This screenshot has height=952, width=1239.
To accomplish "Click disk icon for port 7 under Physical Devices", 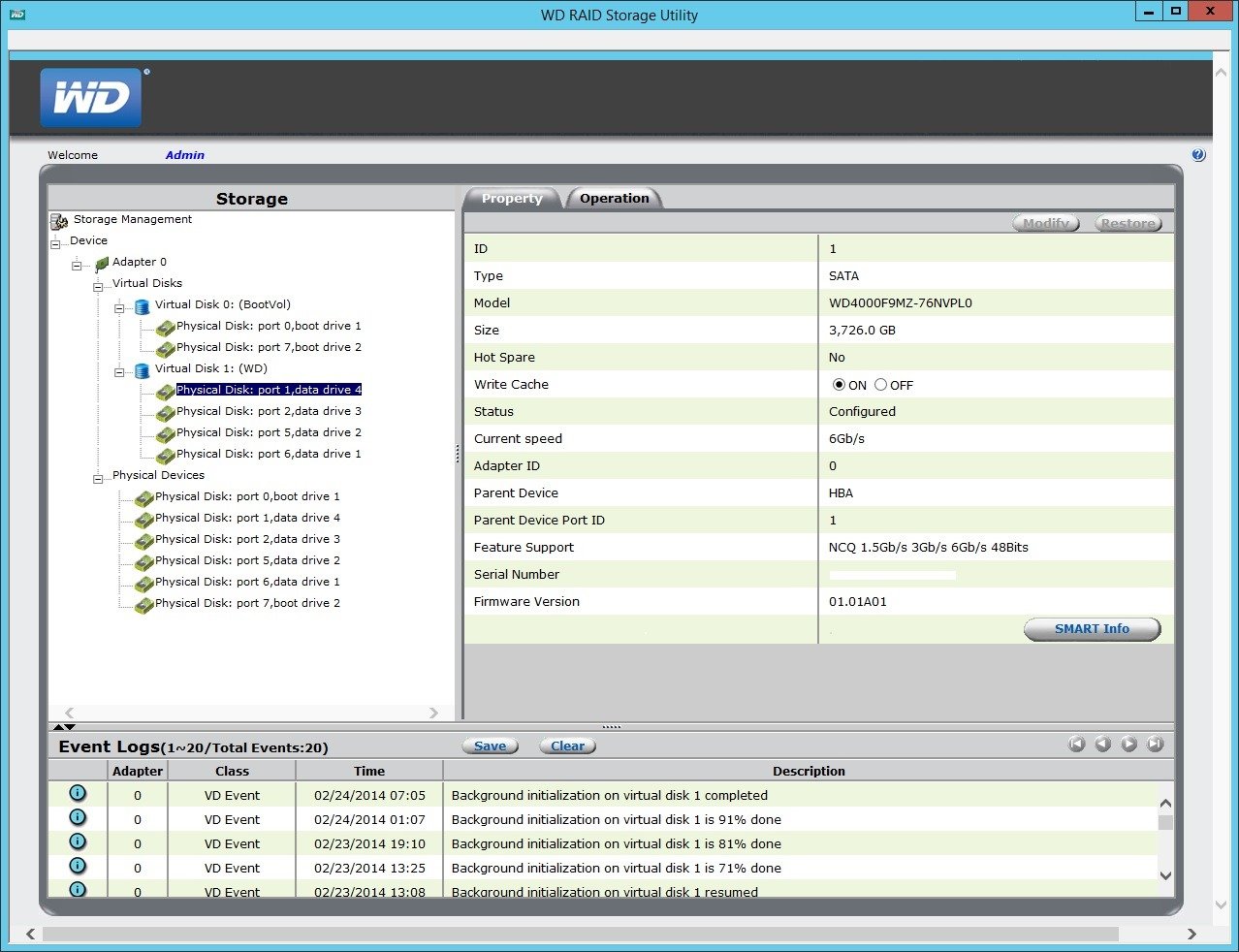I will point(143,605).
